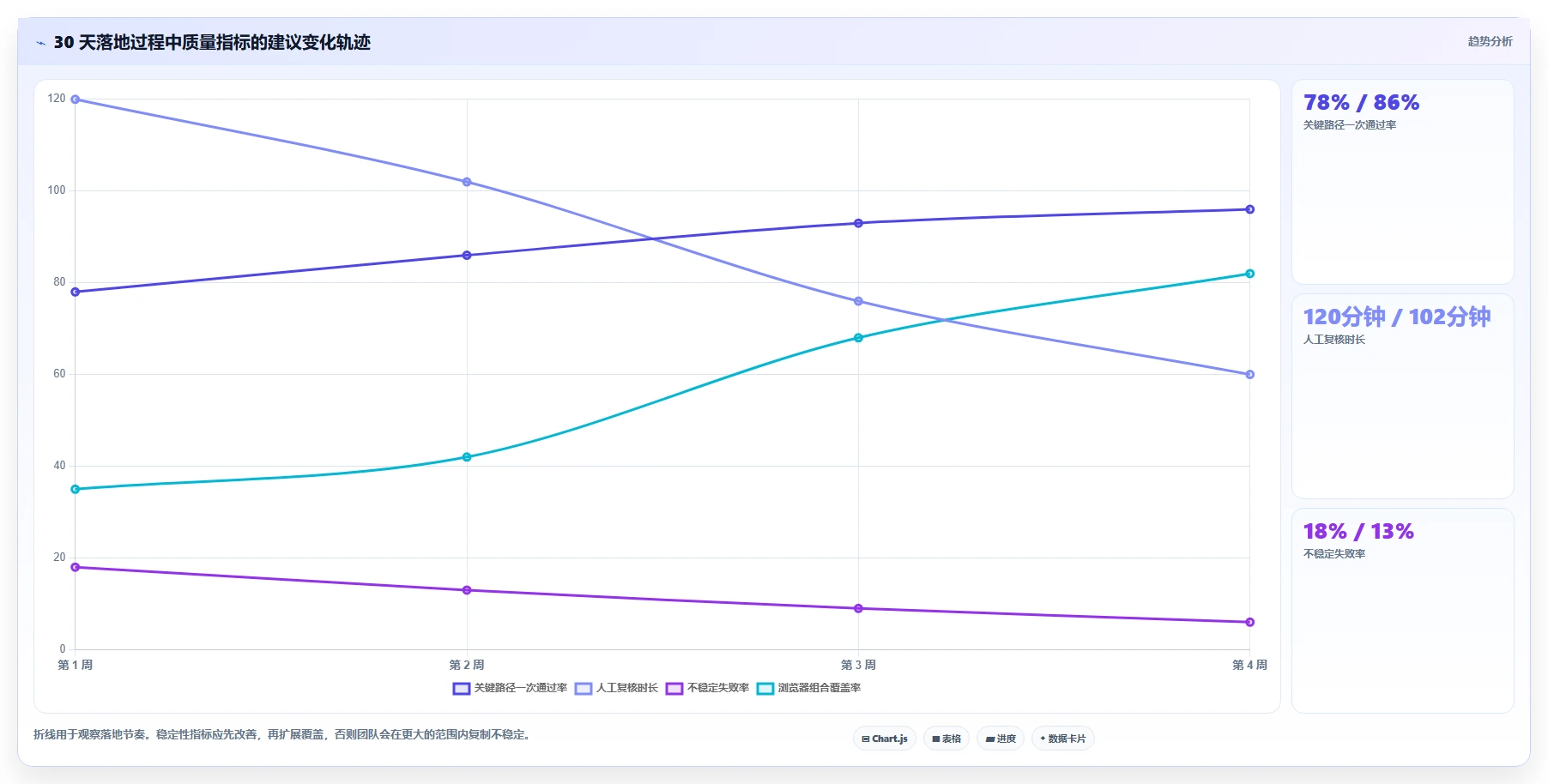Click the 数据卡片 chip
The image size is (1548, 784).
(x=1063, y=739)
